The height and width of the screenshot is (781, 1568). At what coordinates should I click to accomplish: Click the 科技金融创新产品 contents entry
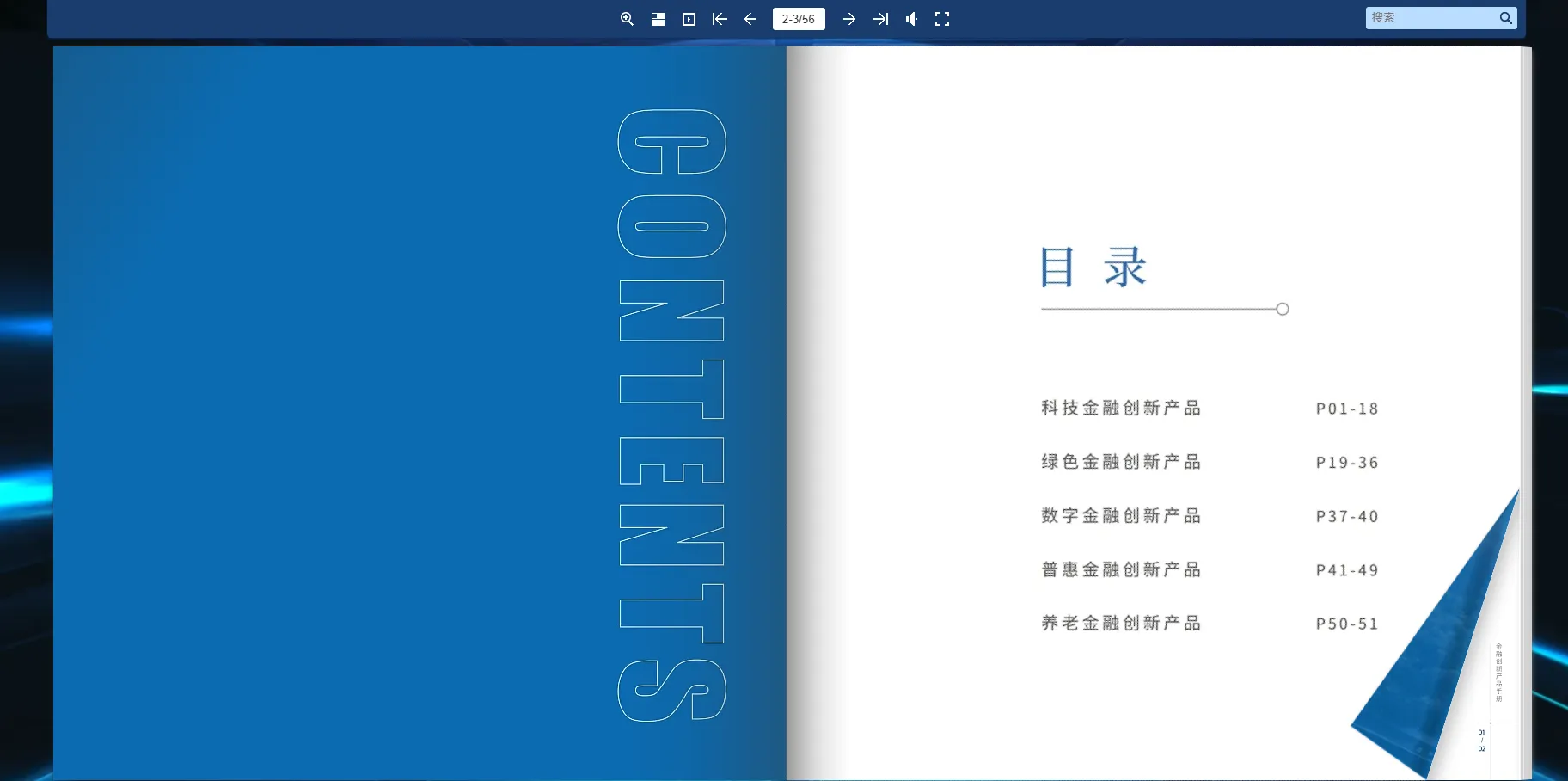[x=1121, y=409]
